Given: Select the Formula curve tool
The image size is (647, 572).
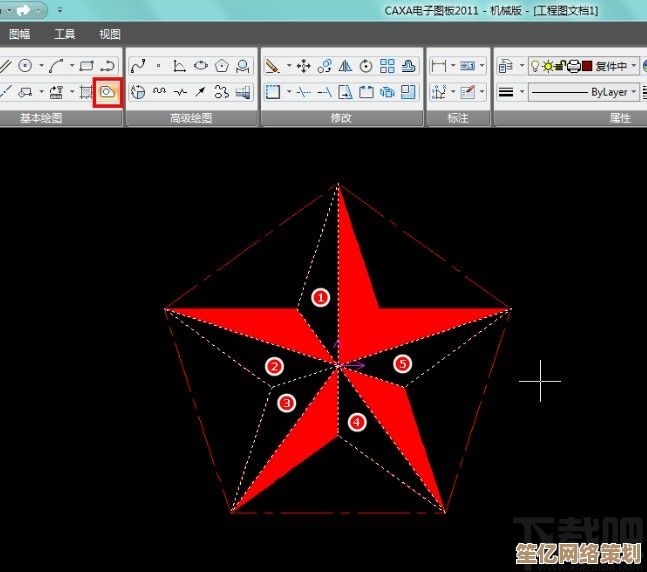Looking at the screenshot, I should point(179,66).
